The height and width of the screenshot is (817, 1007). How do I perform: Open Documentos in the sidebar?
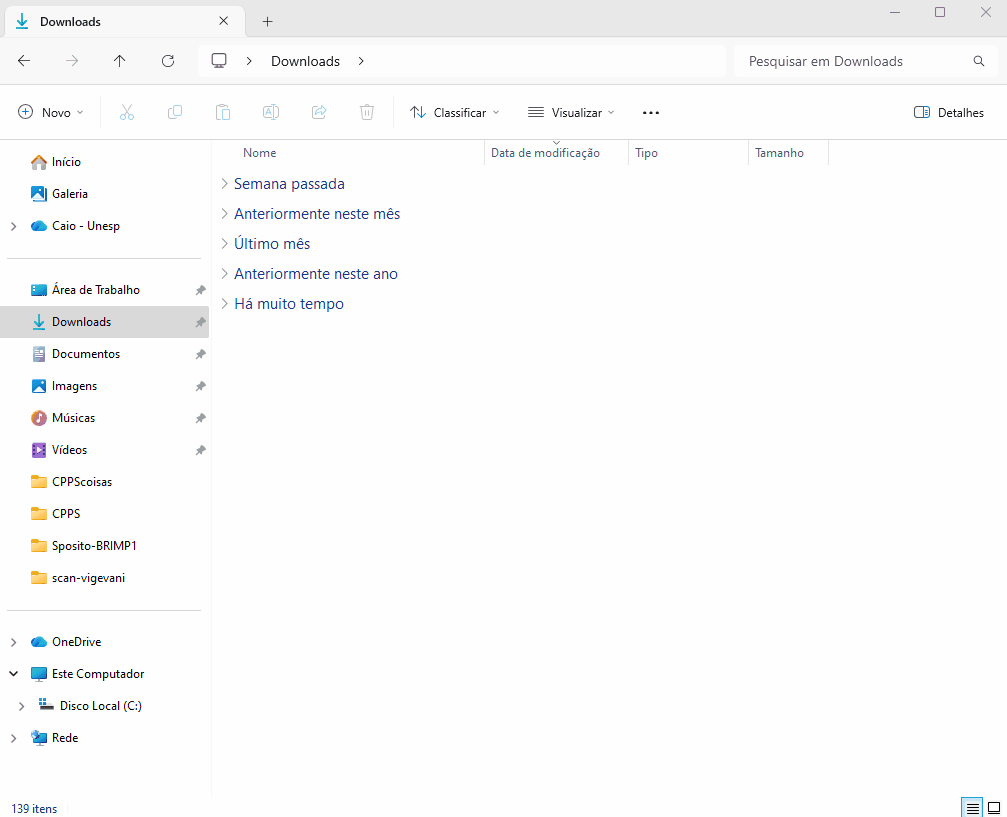coord(85,354)
